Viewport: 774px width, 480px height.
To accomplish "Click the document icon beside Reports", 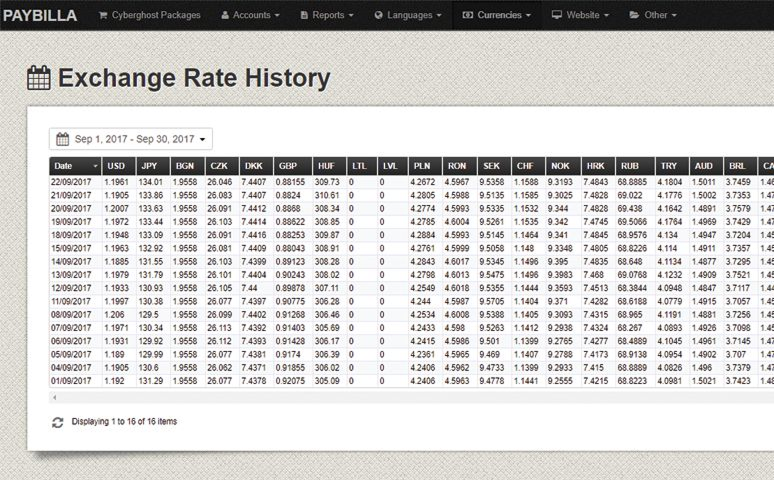I will pyautogui.click(x=302, y=15).
